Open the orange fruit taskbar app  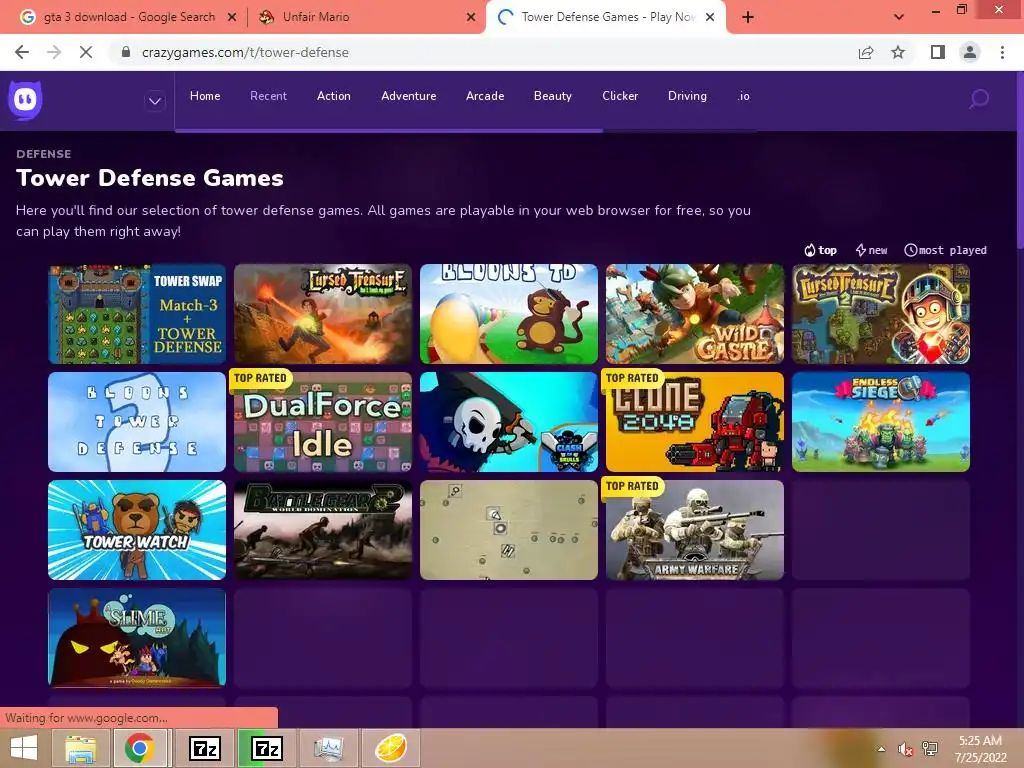(390, 748)
